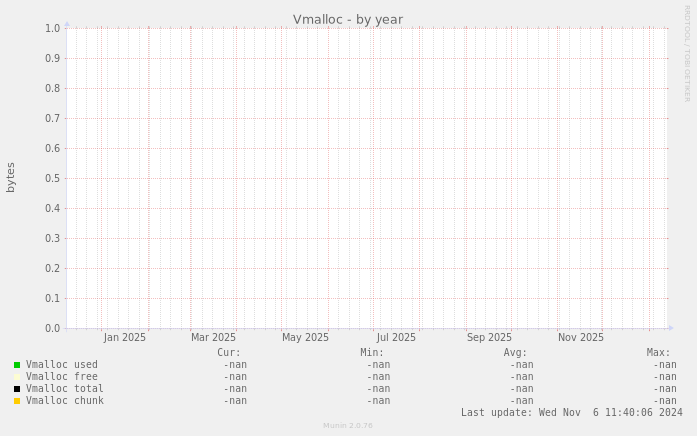Click the Avg: column header
Image resolution: width=697 pixels, height=436 pixels.
tap(515, 353)
